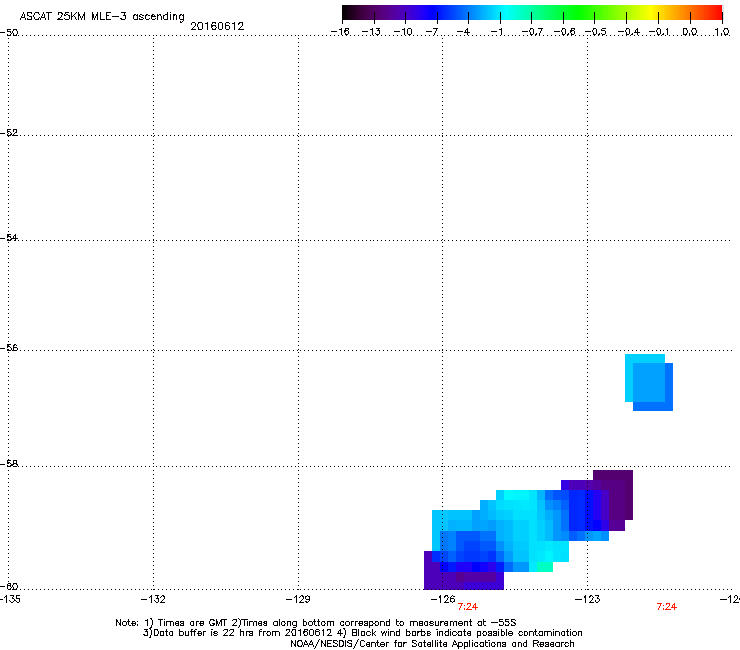Click the -50 latitude axis label
Screen dimensions: 740x650
click(x=9, y=33)
